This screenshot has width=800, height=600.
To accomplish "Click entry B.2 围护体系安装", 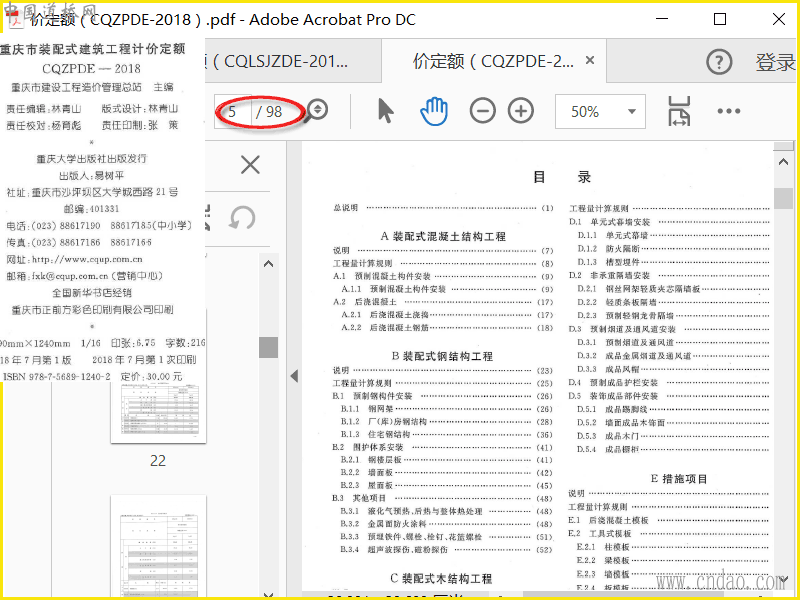I will pyautogui.click(x=443, y=447).
